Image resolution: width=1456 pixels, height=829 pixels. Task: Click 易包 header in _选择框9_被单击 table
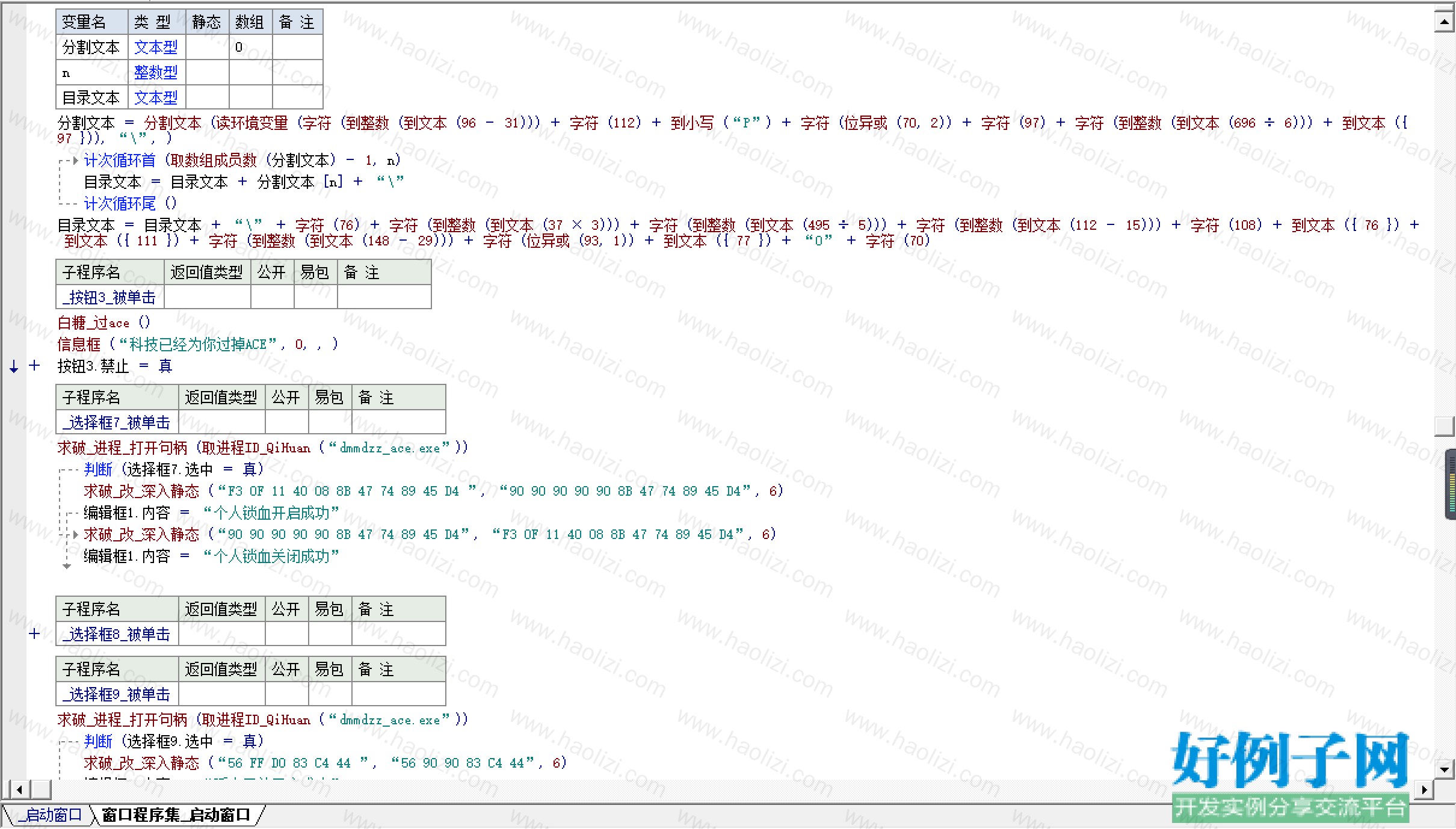pyautogui.click(x=330, y=670)
